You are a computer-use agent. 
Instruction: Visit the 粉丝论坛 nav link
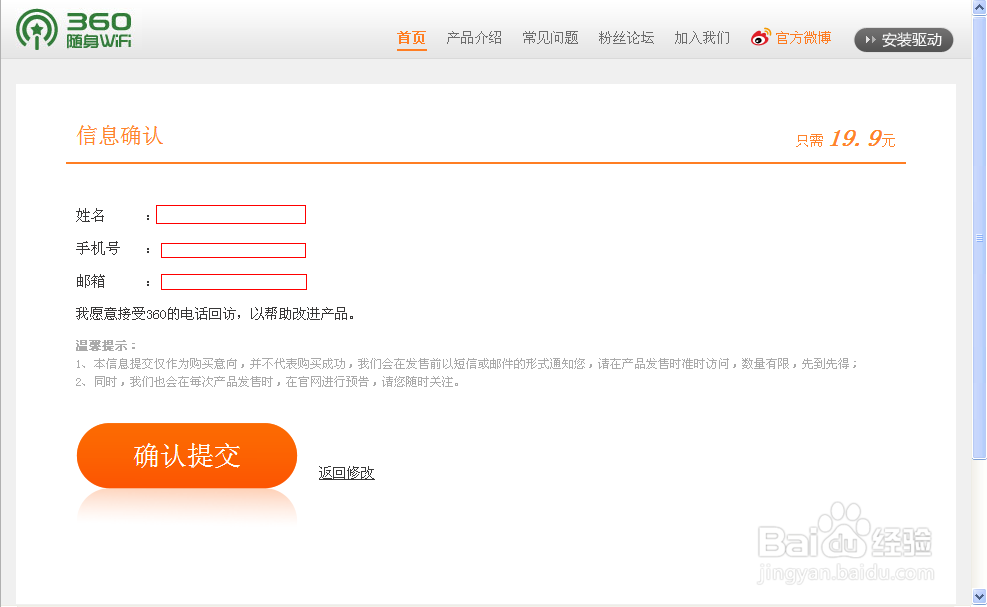pyautogui.click(x=626, y=38)
